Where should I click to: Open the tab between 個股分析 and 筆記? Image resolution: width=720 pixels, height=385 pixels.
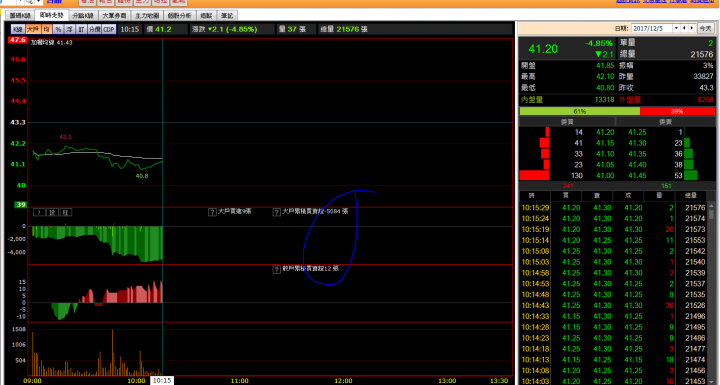[207, 16]
